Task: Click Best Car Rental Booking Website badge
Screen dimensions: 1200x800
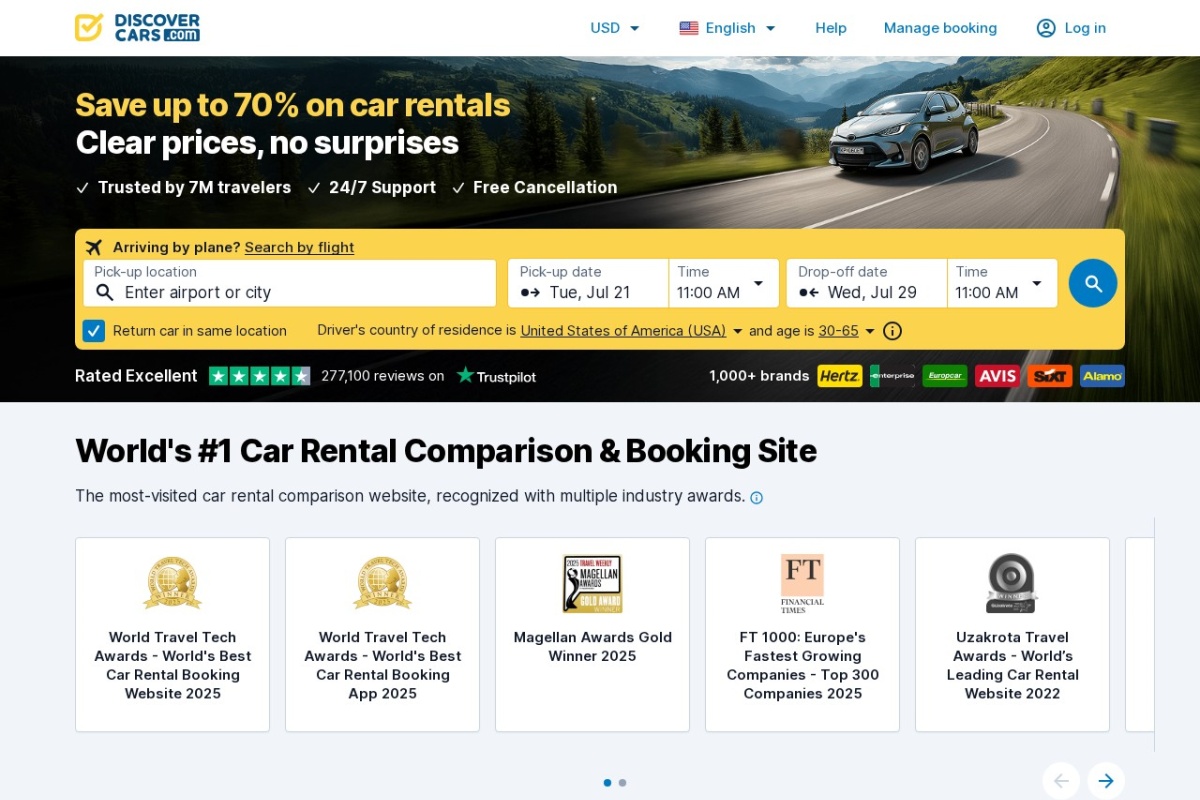Action: pyautogui.click(x=172, y=584)
